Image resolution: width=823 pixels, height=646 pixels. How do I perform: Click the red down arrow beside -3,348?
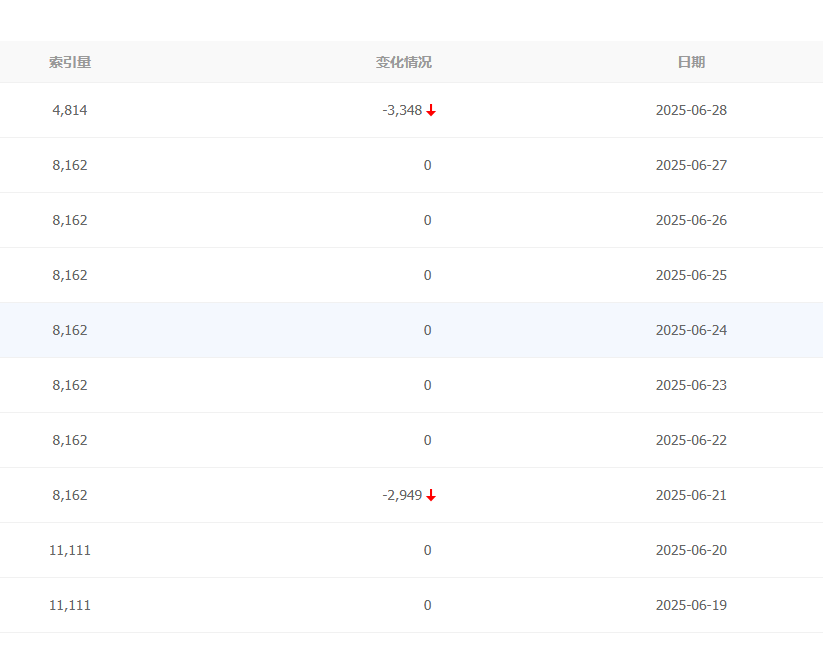click(431, 110)
